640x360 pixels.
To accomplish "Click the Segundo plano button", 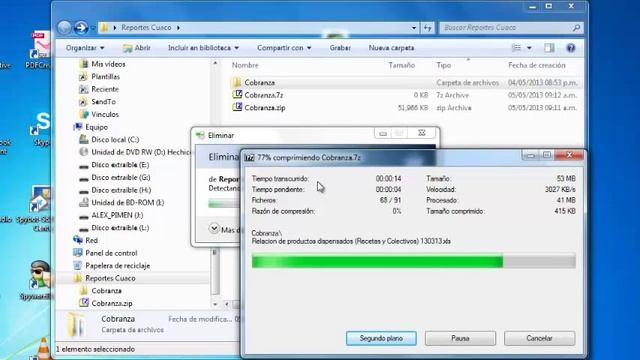I will [381, 338].
